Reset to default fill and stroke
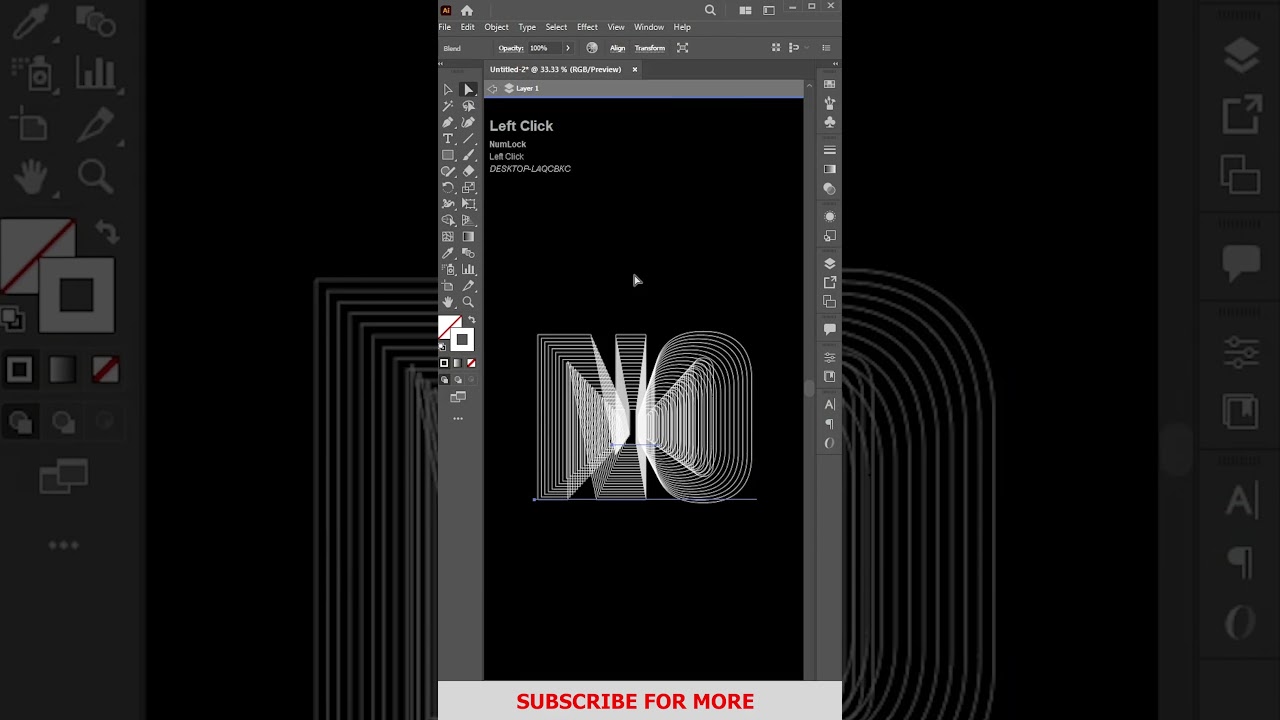Screen dimensions: 1280x720 click(442, 347)
